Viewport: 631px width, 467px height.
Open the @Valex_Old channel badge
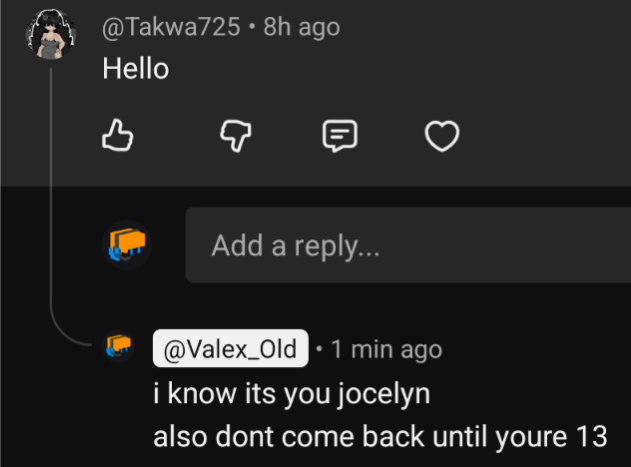pos(230,349)
